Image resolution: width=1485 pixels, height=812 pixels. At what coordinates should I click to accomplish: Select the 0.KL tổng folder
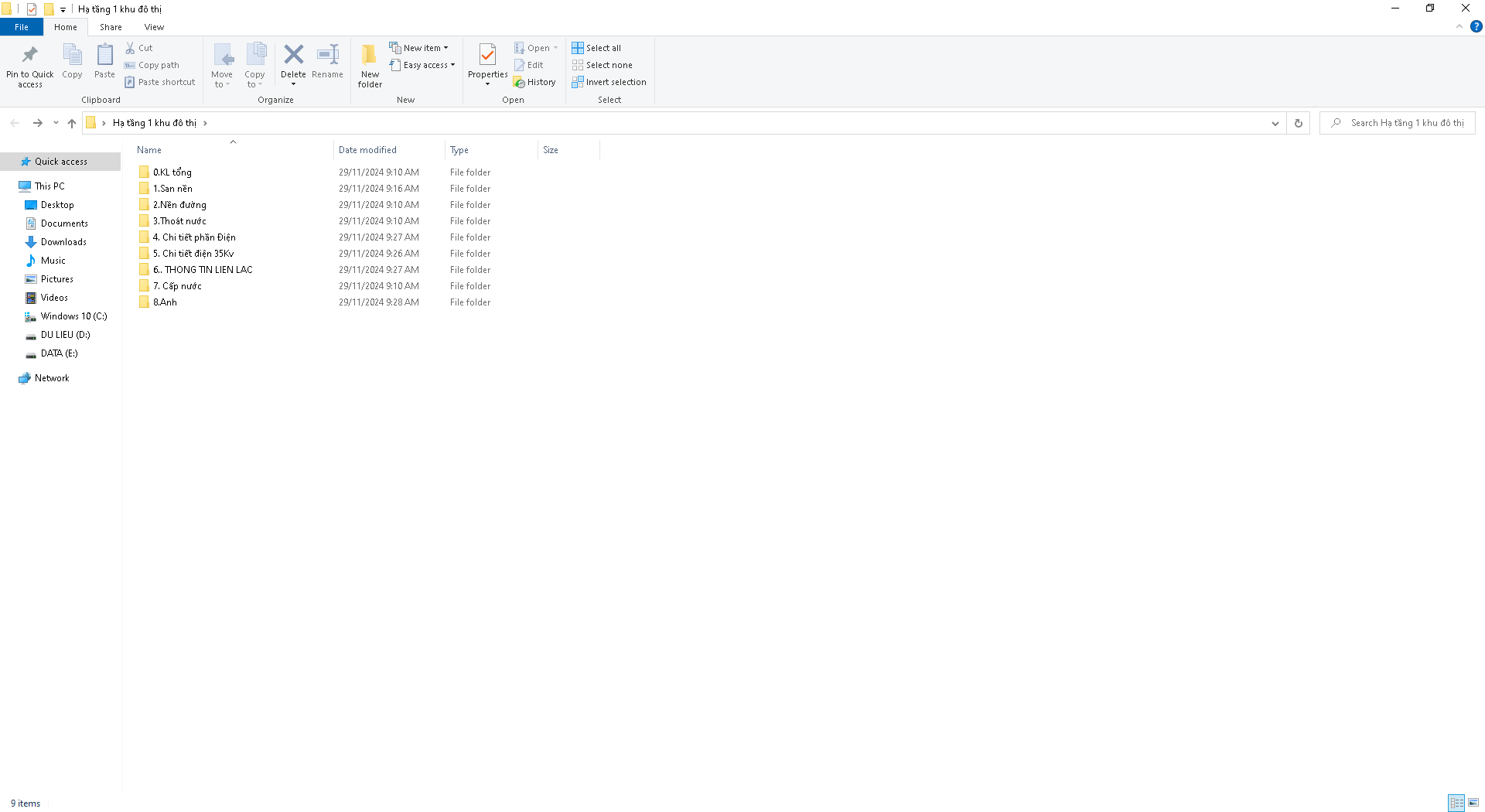click(x=172, y=172)
